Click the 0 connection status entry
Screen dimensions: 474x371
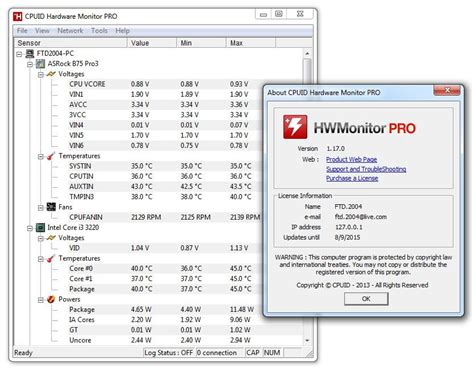pyautogui.click(x=219, y=353)
